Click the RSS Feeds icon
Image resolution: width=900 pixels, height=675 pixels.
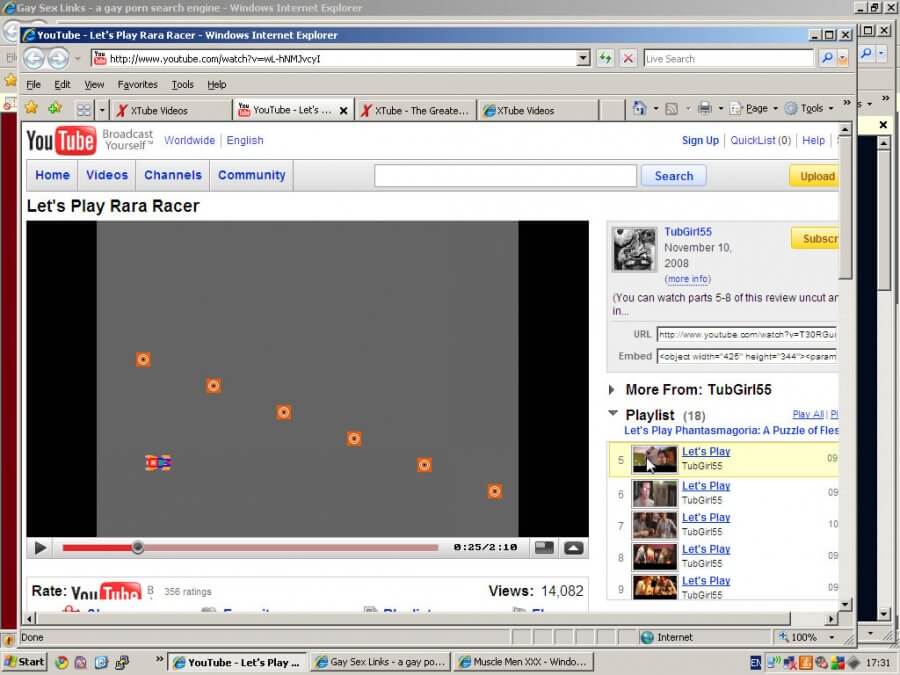point(671,108)
